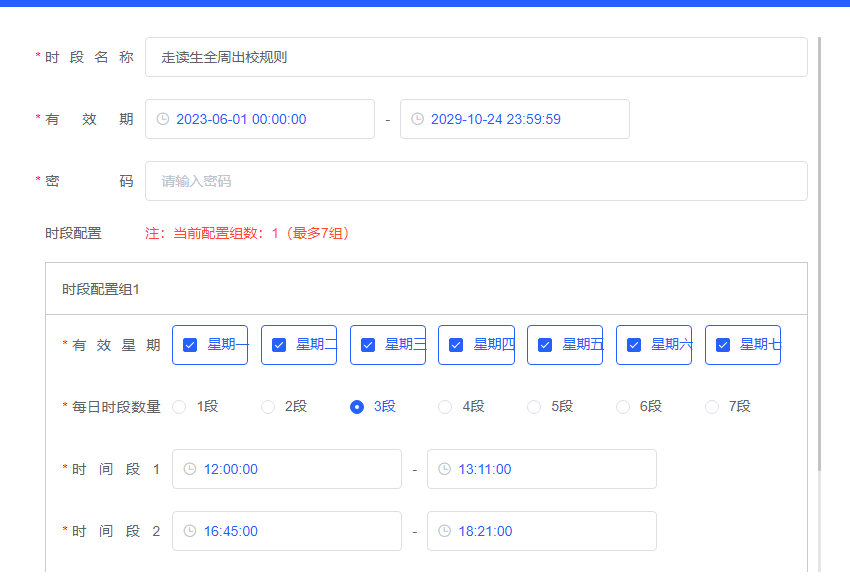Image resolution: width=850 pixels, height=580 pixels.
Task: Select the 1段 daily period radio
Action: pos(180,407)
